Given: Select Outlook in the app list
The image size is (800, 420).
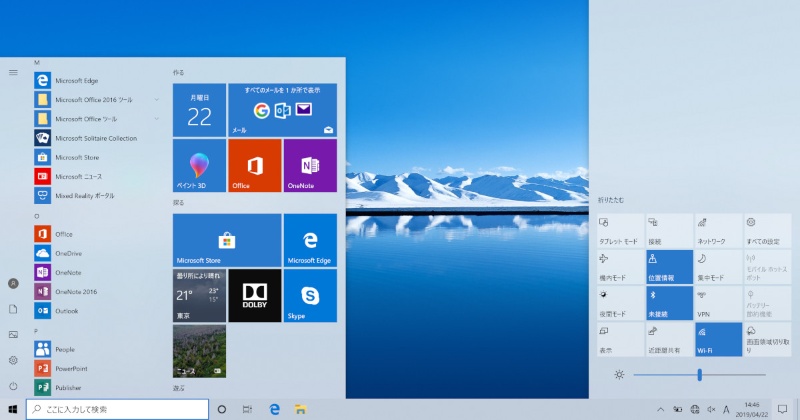Looking at the screenshot, I should (66, 310).
